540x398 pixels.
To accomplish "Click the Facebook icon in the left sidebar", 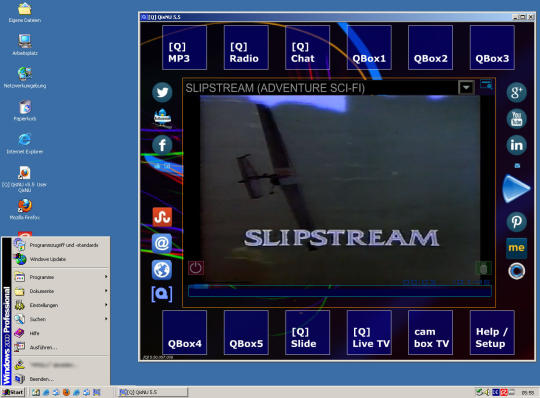I will (x=162, y=144).
